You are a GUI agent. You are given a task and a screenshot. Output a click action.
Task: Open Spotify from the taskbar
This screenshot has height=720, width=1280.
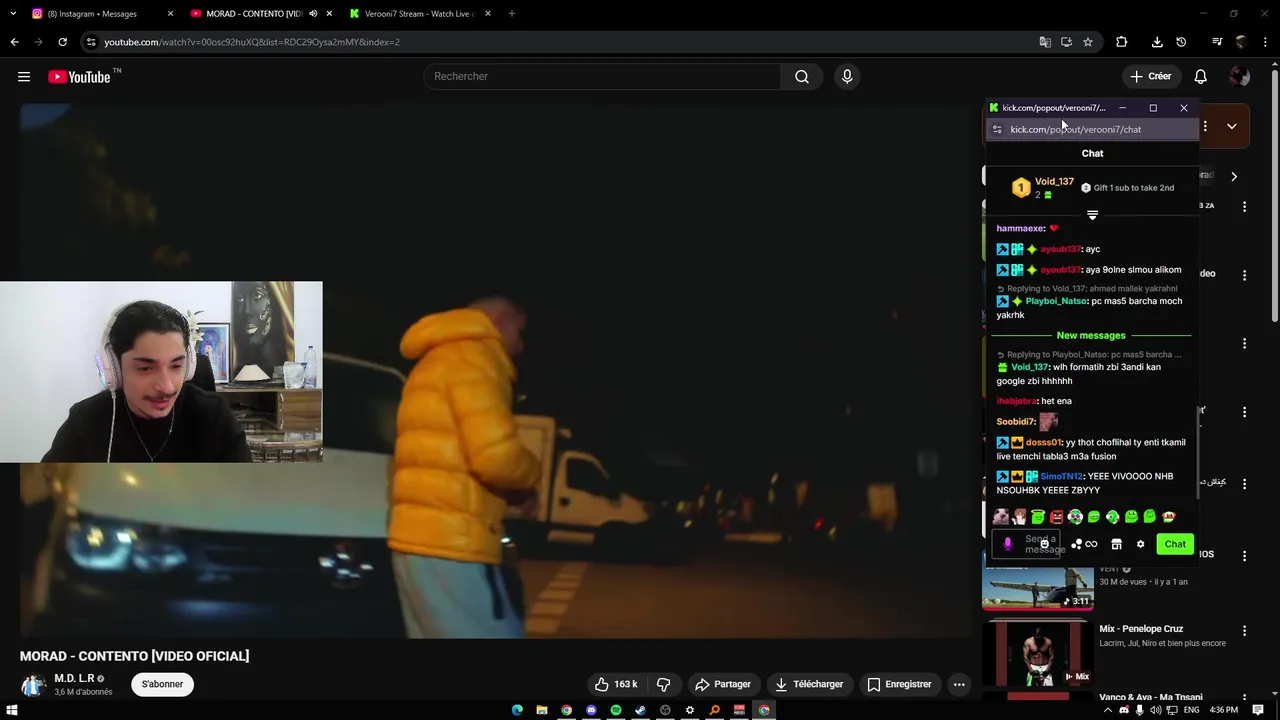coord(616,710)
